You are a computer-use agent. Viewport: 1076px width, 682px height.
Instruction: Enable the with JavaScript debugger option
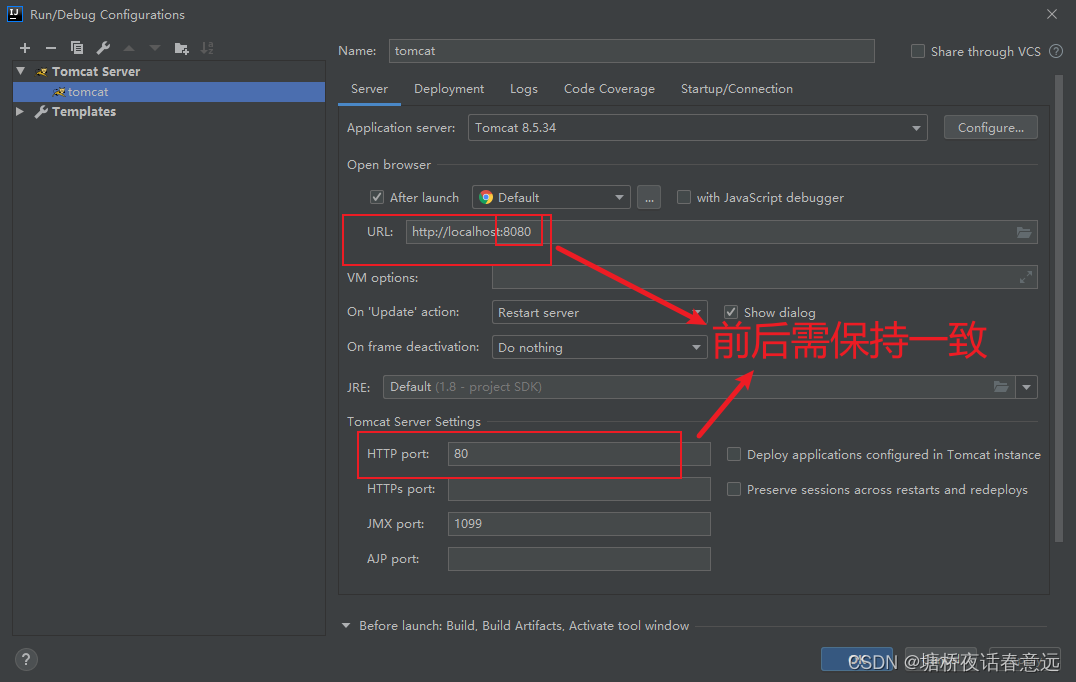[x=684, y=197]
